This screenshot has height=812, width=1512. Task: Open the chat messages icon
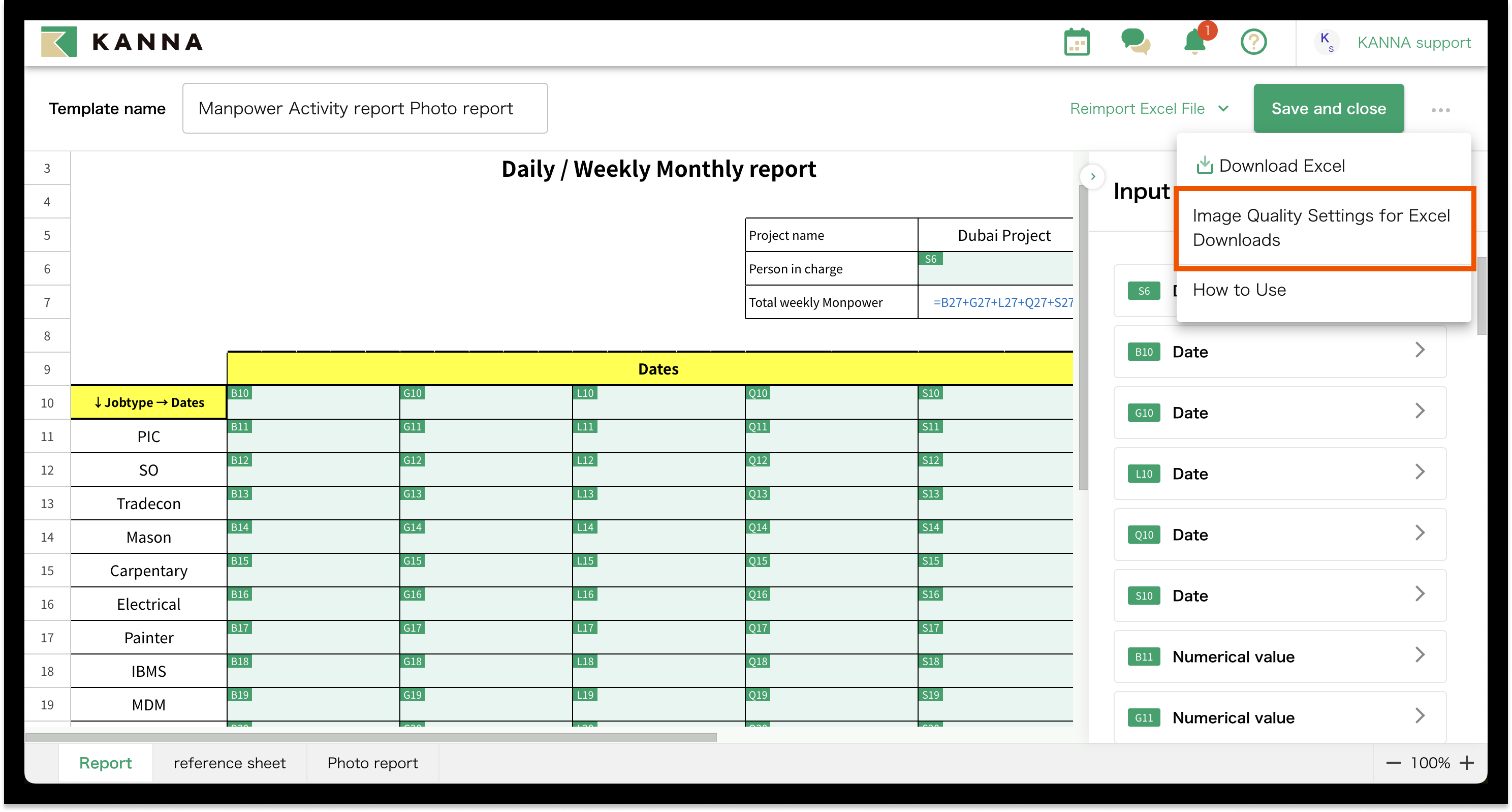tap(1136, 42)
